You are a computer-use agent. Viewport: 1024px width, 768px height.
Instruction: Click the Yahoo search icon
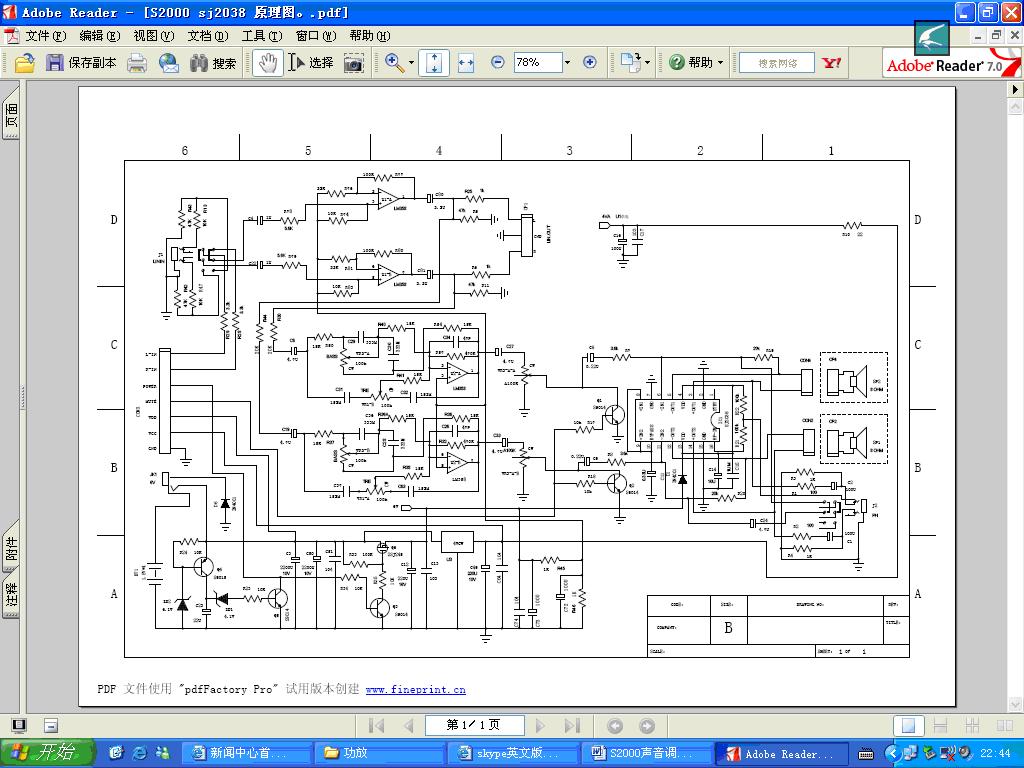[x=832, y=63]
